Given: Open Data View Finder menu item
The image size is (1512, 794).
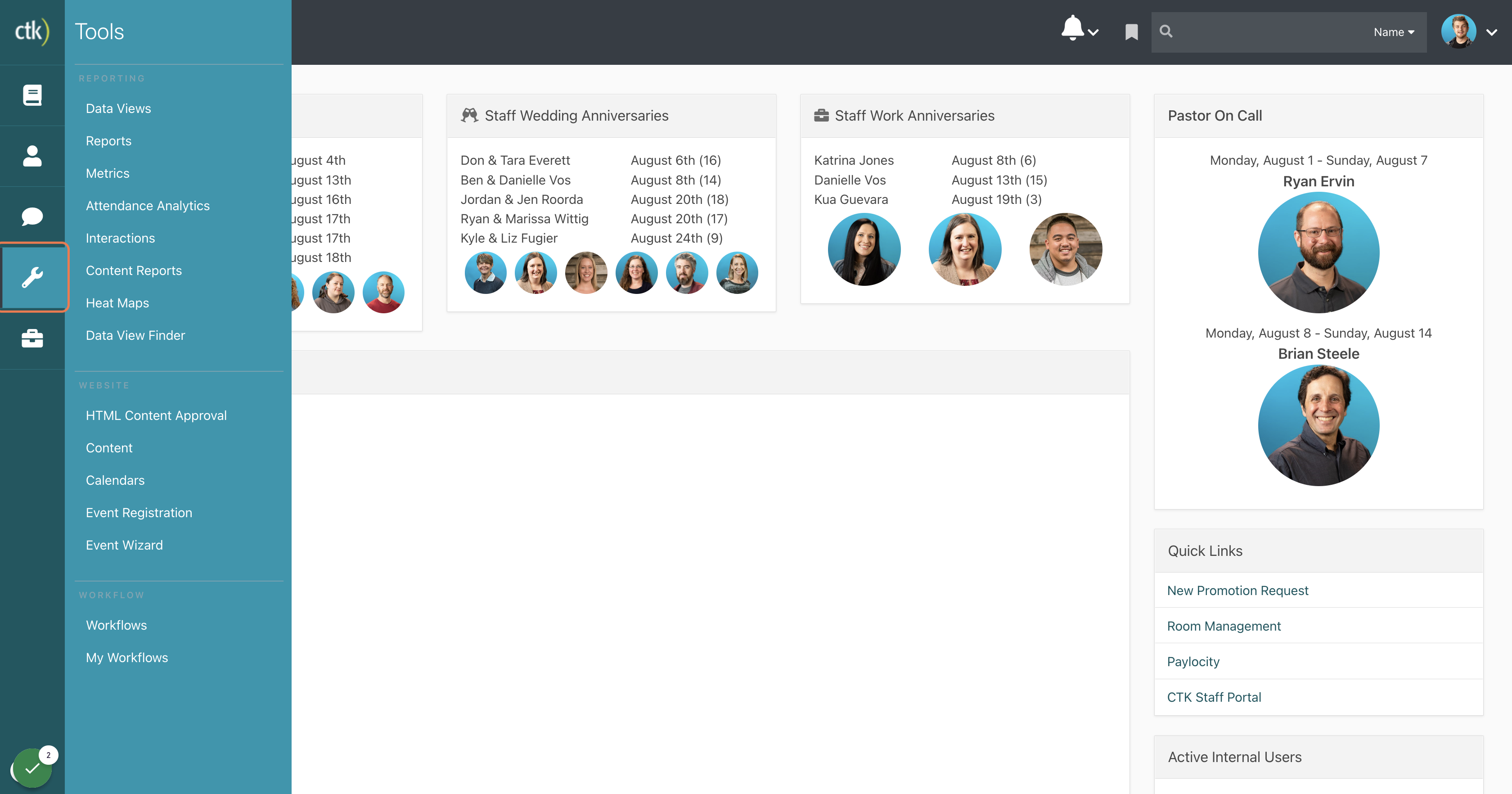Looking at the screenshot, I should (x=135, y=335).
